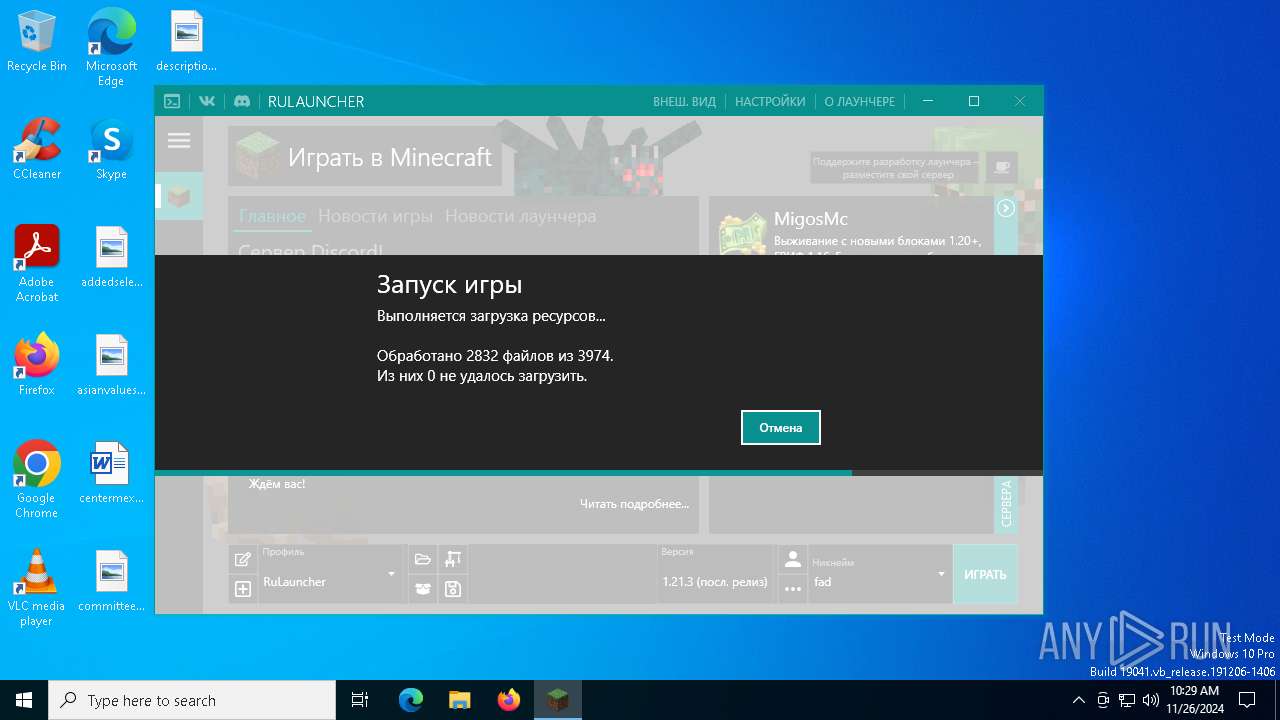1280x720 pixels.
Task: Open File Explorer from the taskbar
Action: point(459,700)
